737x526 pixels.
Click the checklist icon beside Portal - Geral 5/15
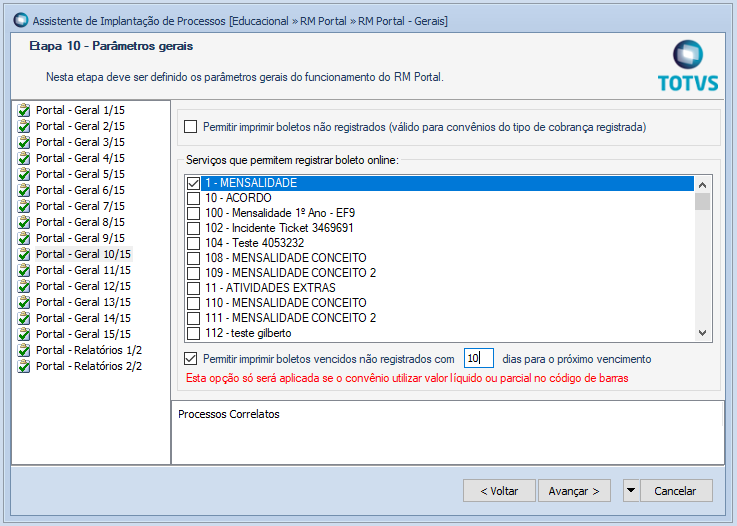(24, 174)
